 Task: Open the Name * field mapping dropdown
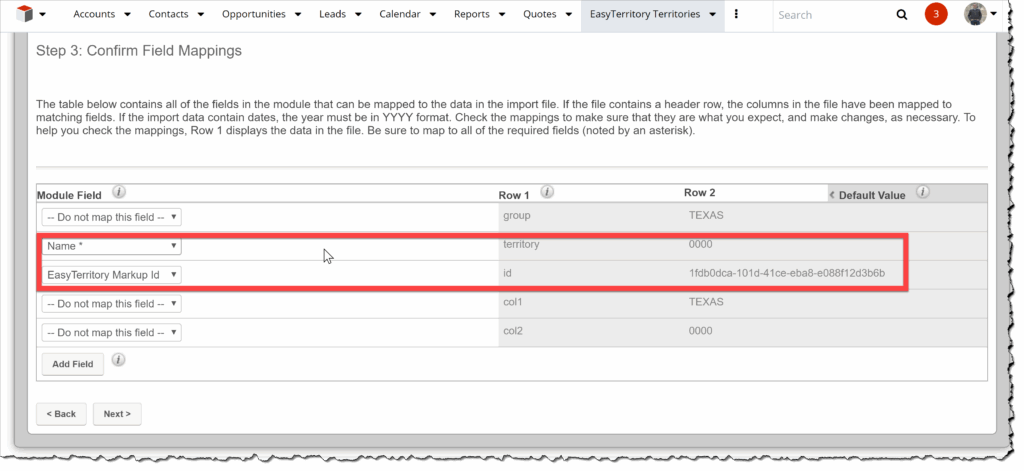pyautogui.click(x=111, y=246)
